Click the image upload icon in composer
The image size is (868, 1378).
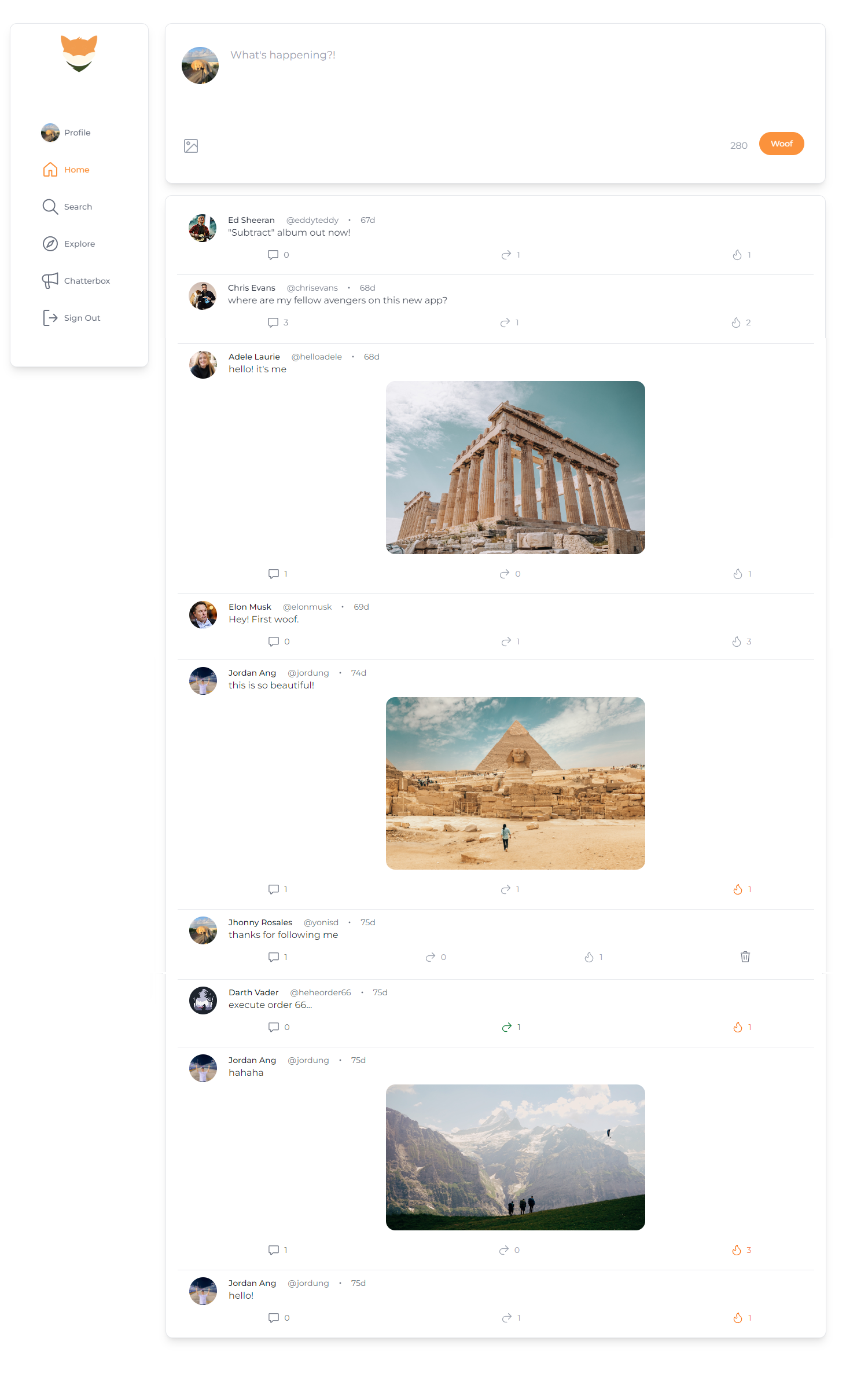pyautogui.click(x=191, y=146)
